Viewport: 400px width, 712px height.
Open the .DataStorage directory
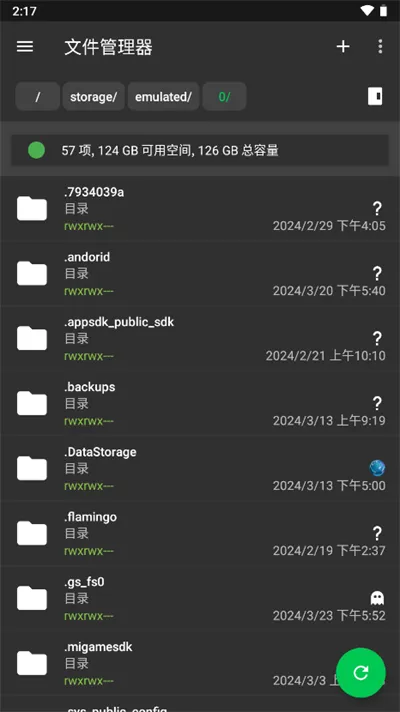click(200, 469)
